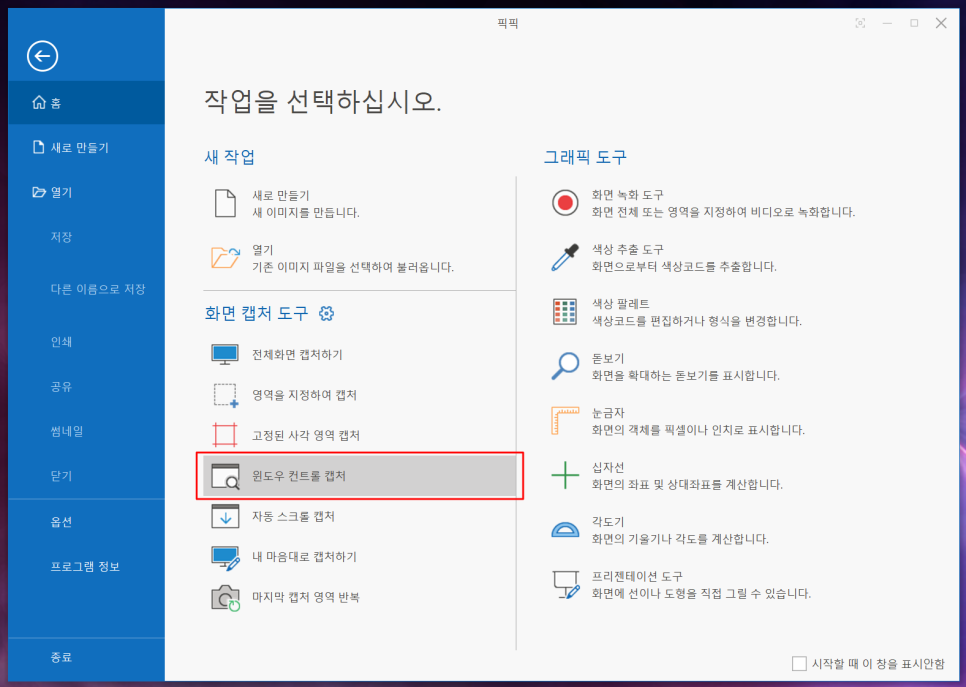Click the 마지막 캡처 영역 반복 label

point(306,597)
